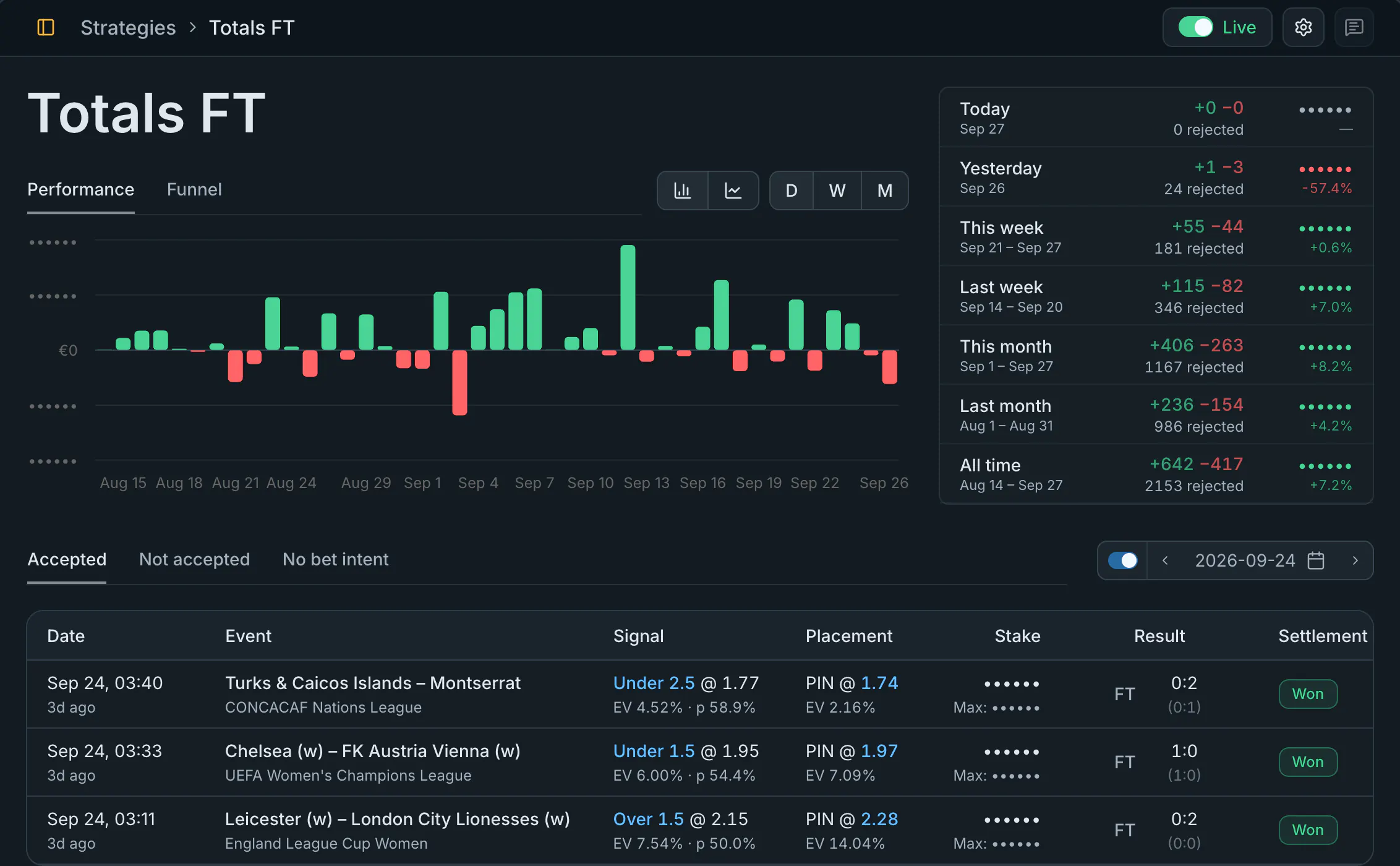Click the -57.4% yesterday return
This screenshot has width=1400, height=866.
click(1326, 188)
